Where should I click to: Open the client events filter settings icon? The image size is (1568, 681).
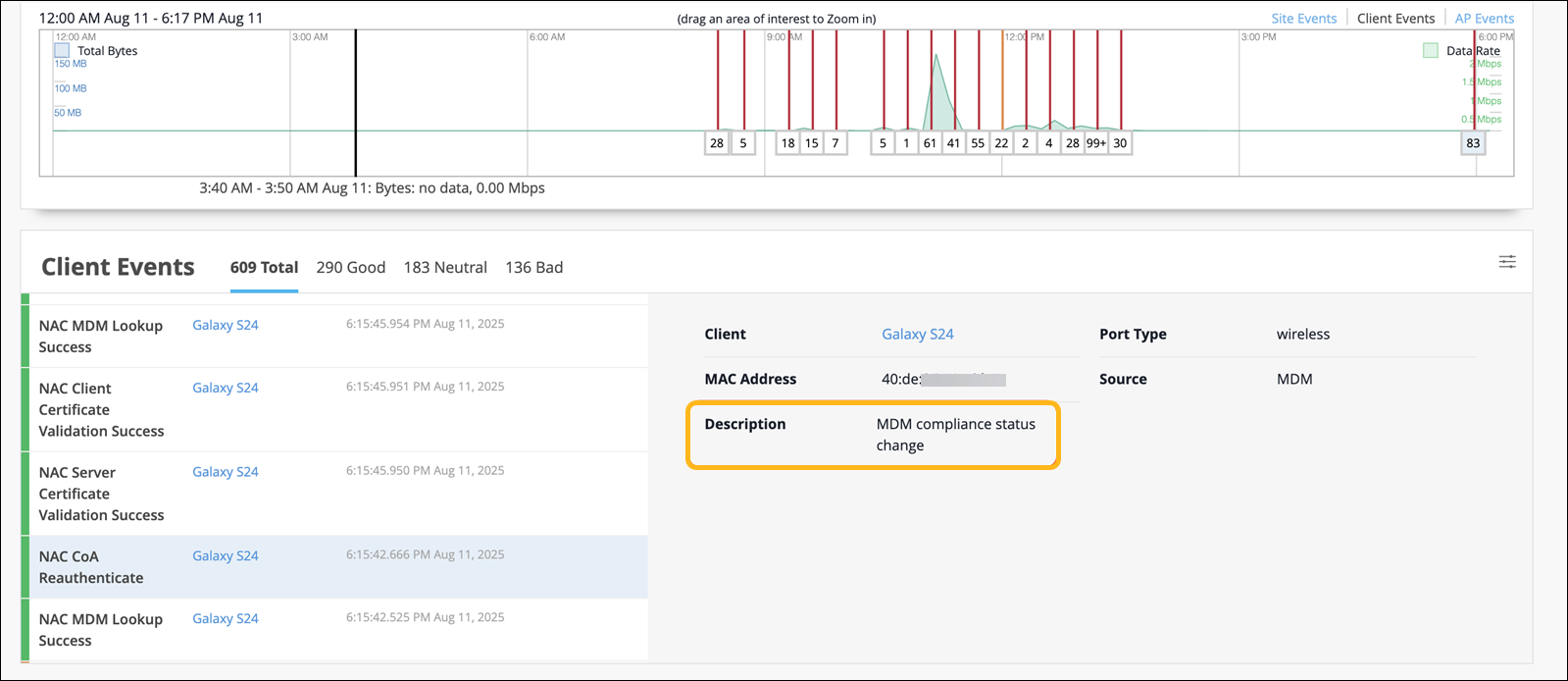(x=1506, y=262)
